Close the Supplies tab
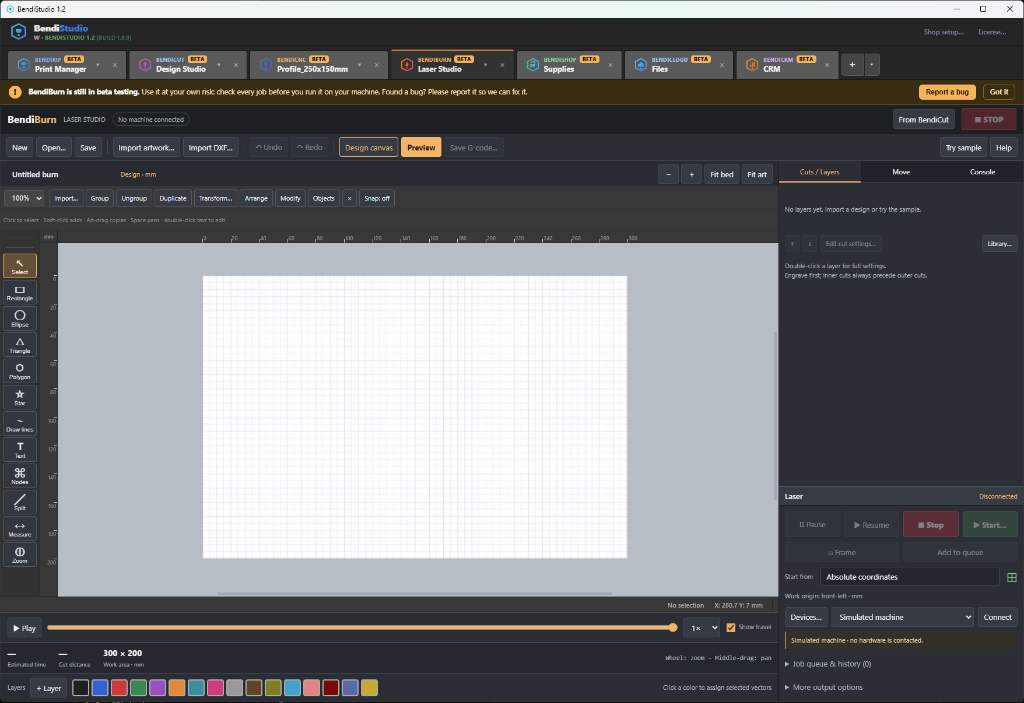 click(611, 65)
